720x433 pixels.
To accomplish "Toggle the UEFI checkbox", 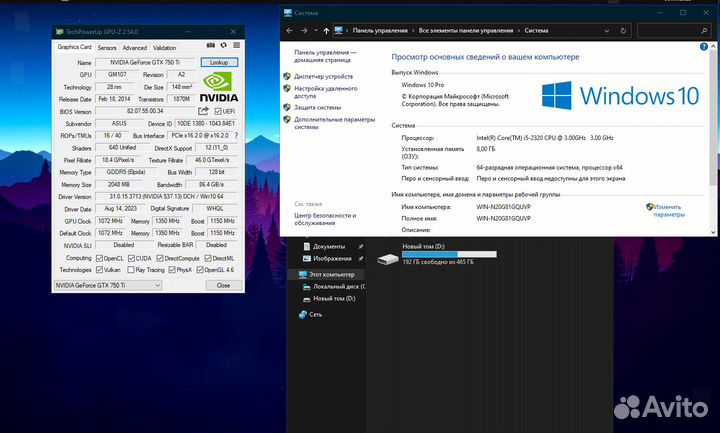I will 217,110.
